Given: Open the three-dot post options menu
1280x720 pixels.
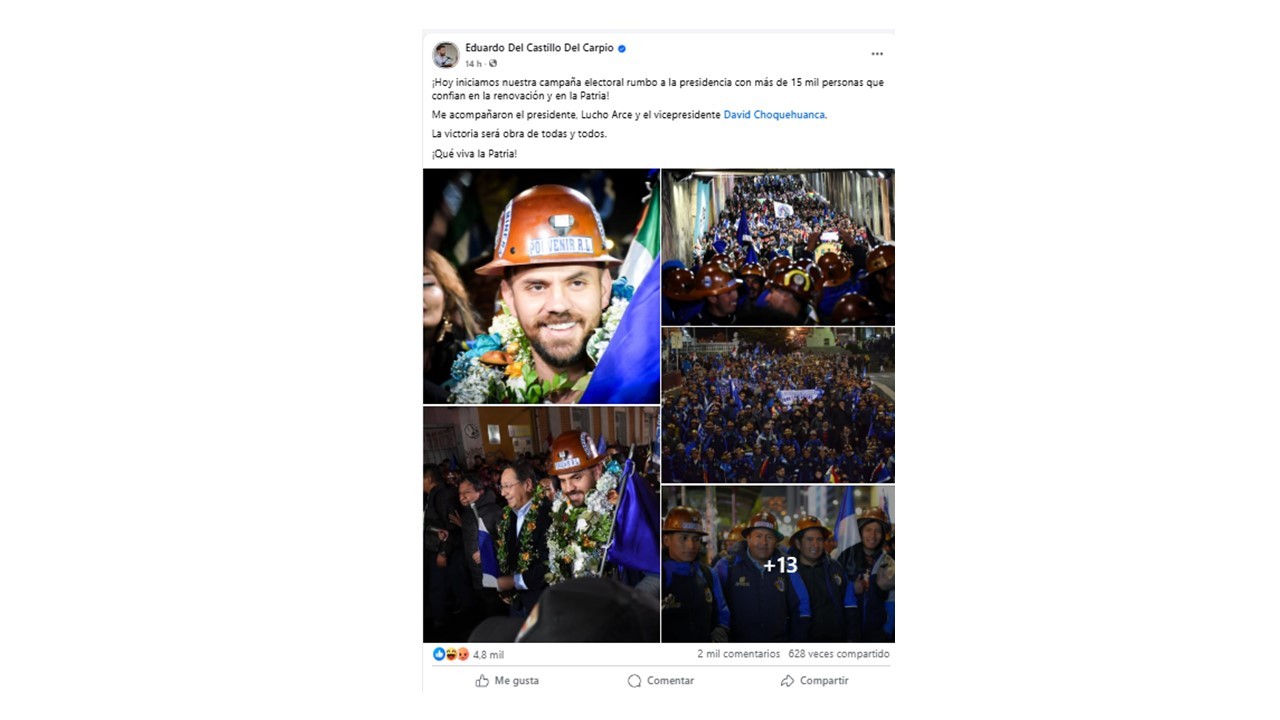Looking at the screenshot, I should [x=877, y=54].
